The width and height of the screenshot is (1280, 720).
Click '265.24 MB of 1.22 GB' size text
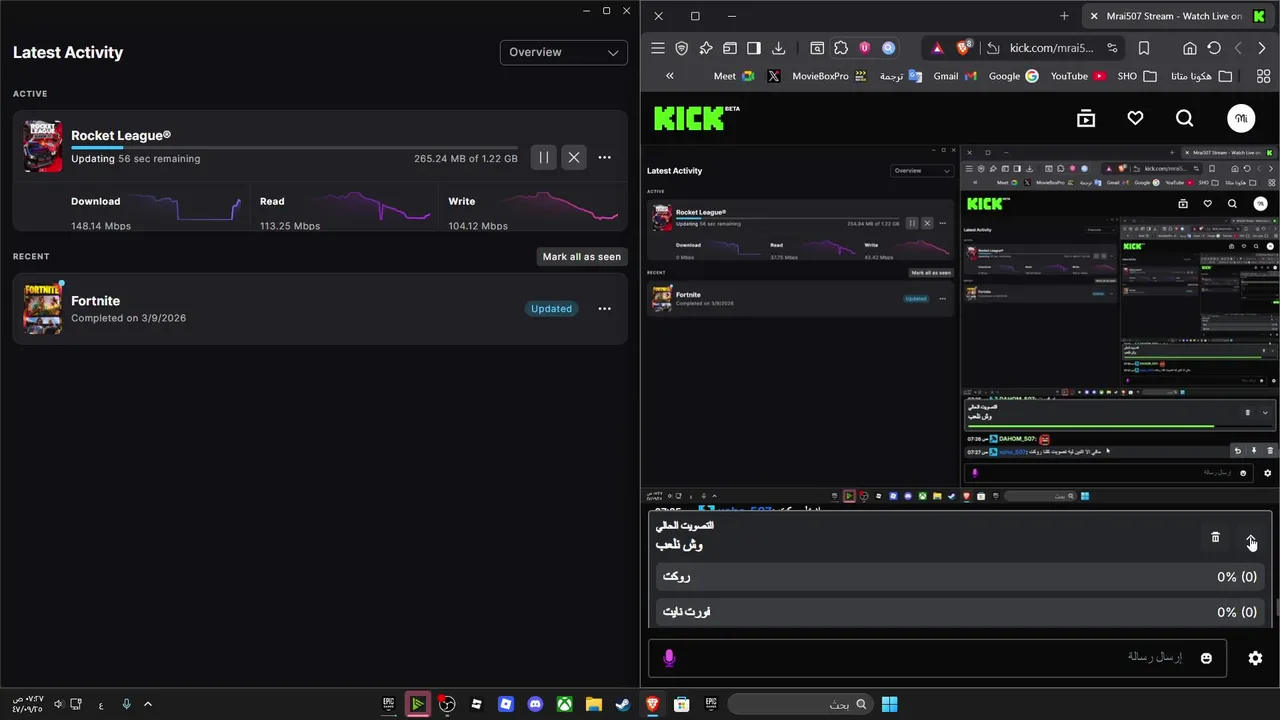pos(466,159)
